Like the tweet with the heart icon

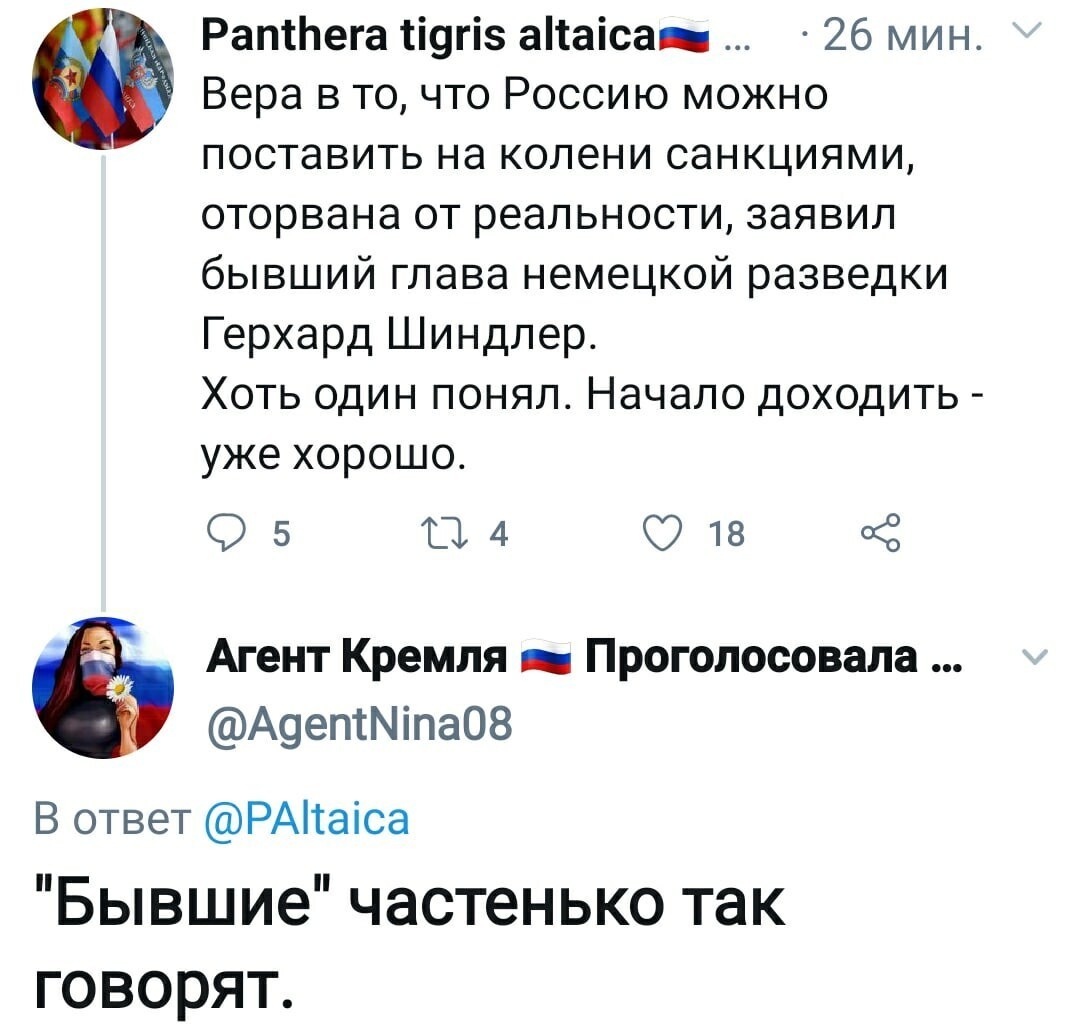663,534
